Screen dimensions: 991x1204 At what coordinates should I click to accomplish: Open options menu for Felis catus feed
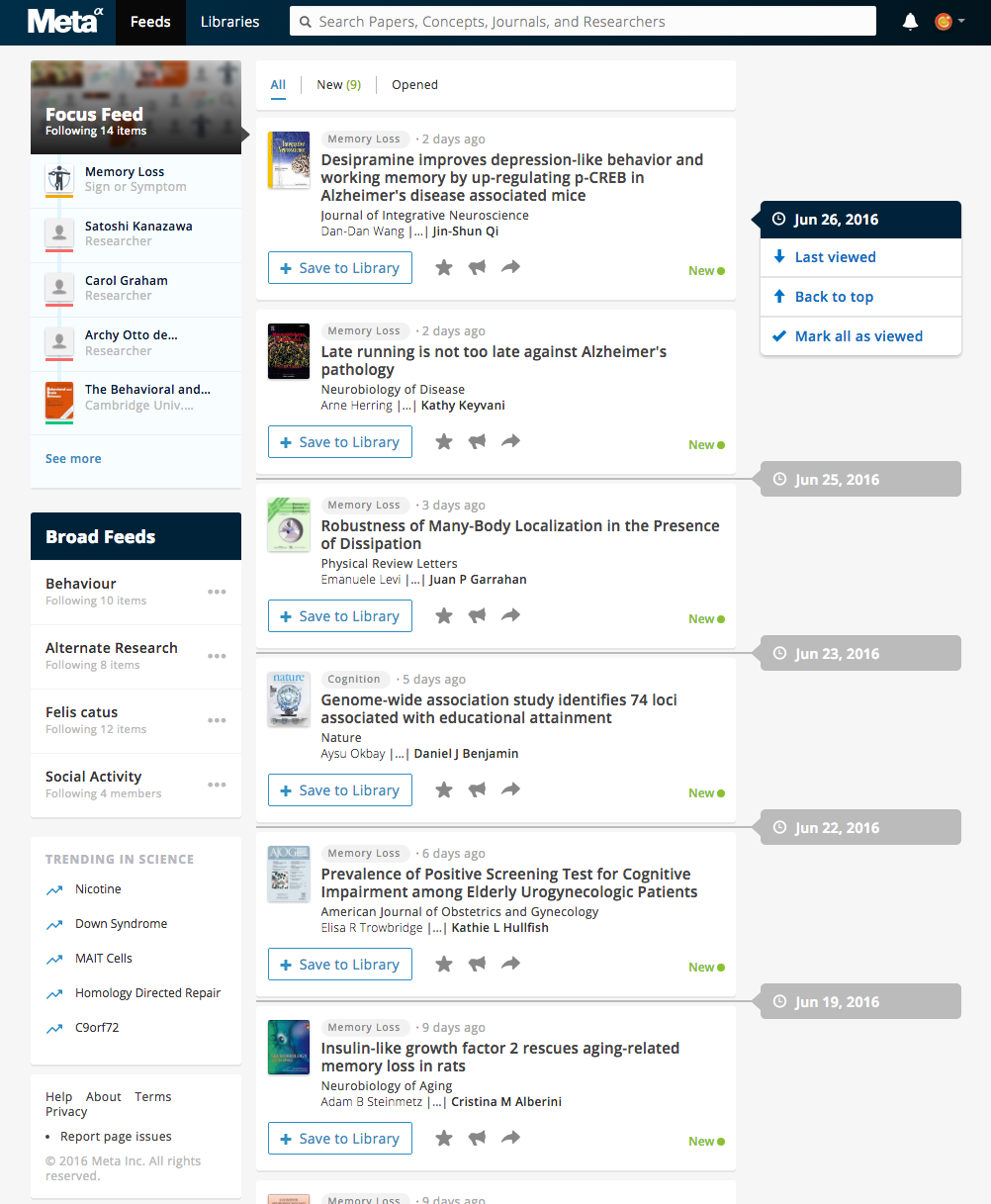point(217,720)
